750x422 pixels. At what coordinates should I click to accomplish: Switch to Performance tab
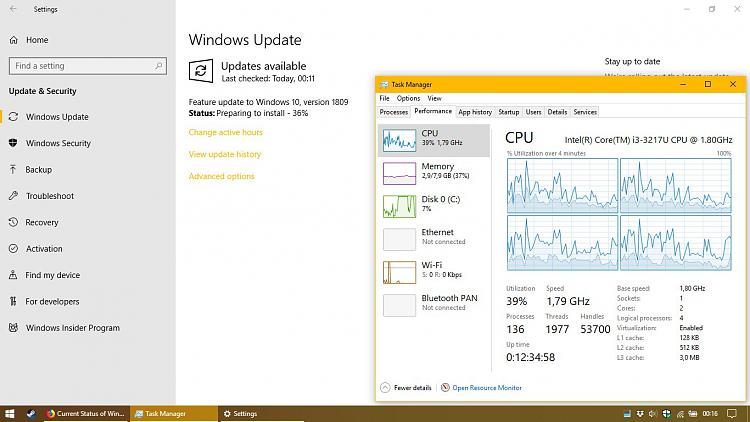(x=433, y=111)
